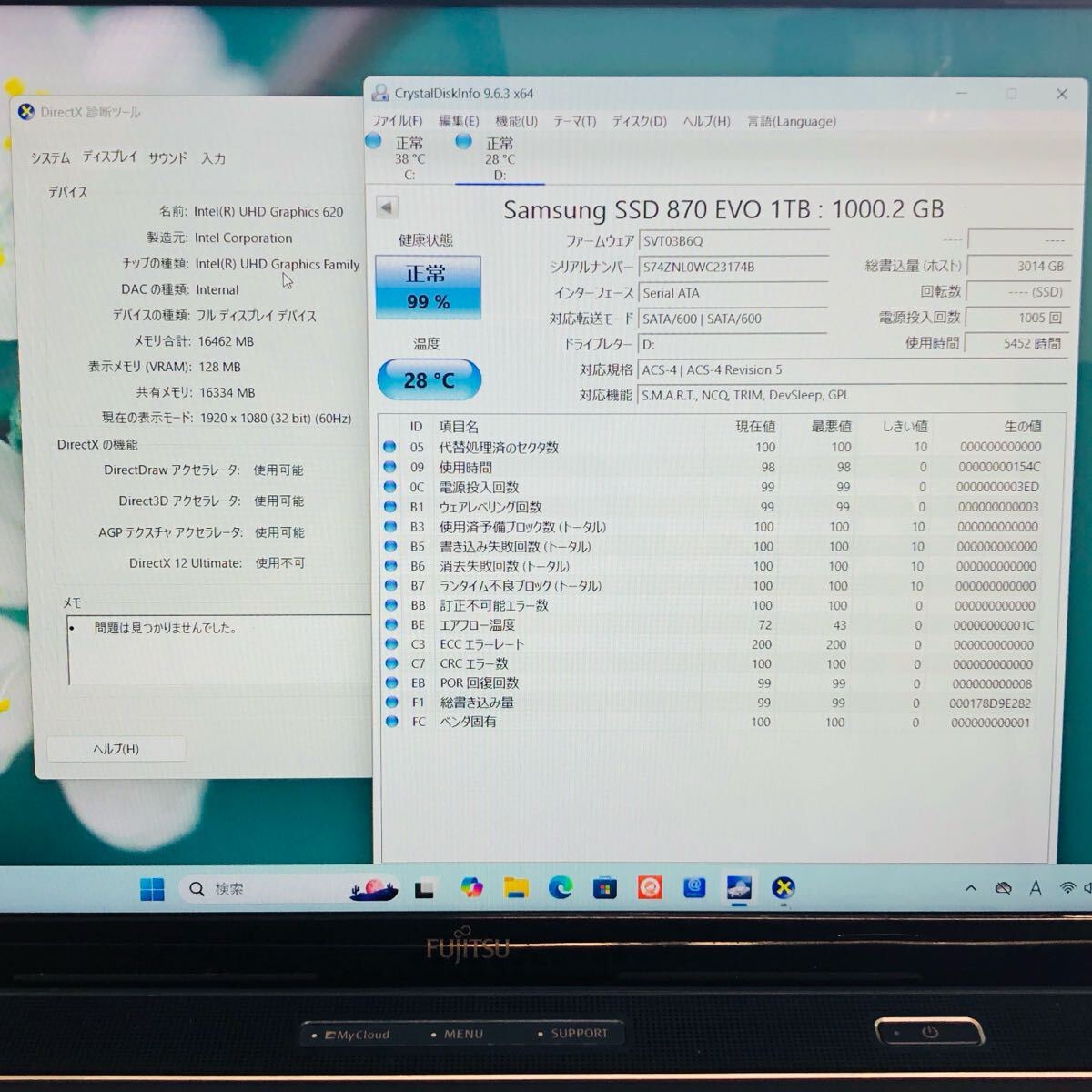Click status icon for 総書き込み量 row
Image resolution: width=1092 pixels, height=1092 pixels.
(x=391, y=703)
